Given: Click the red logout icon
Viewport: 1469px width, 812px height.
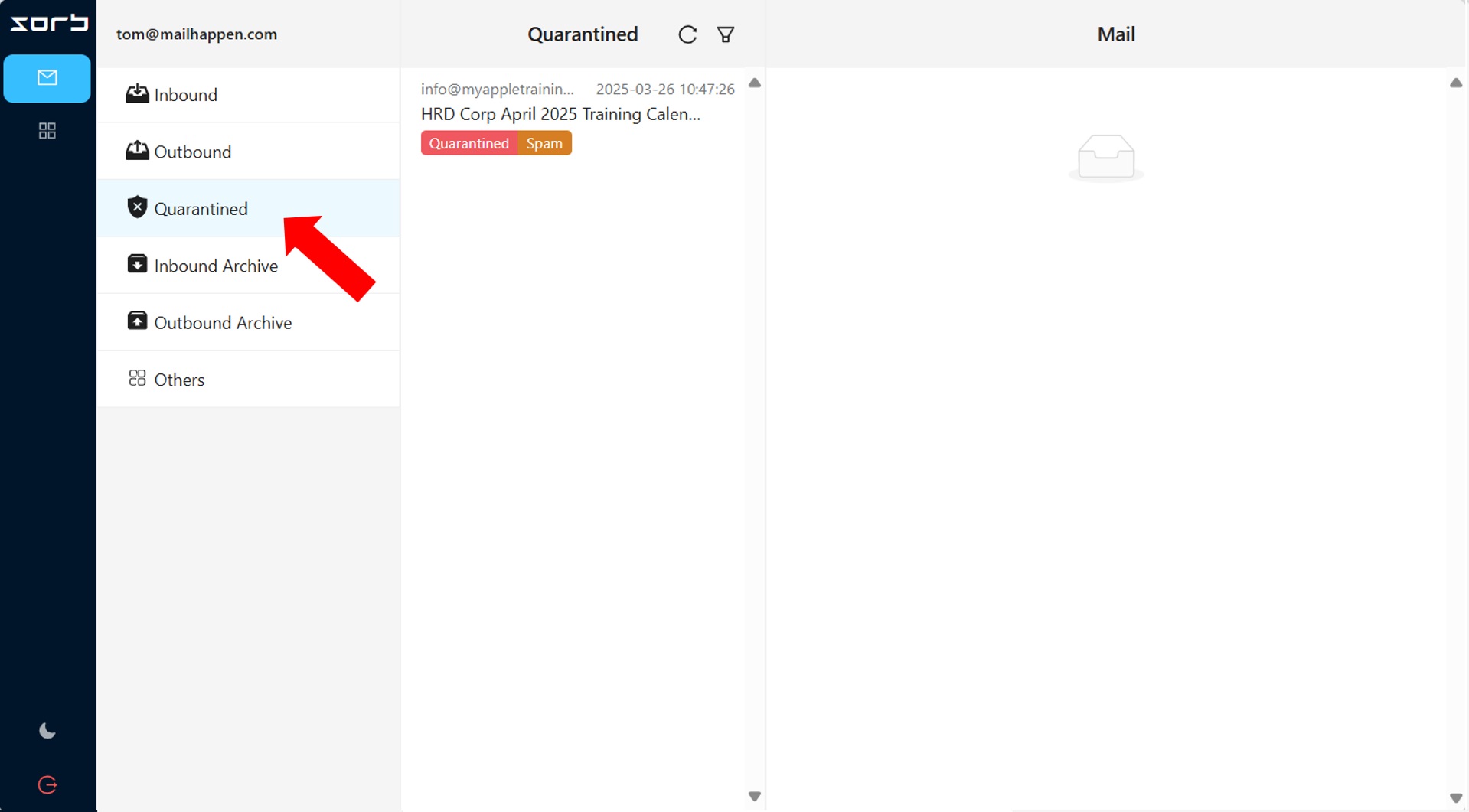Looking at the screenshot, I should coord(47,784).
